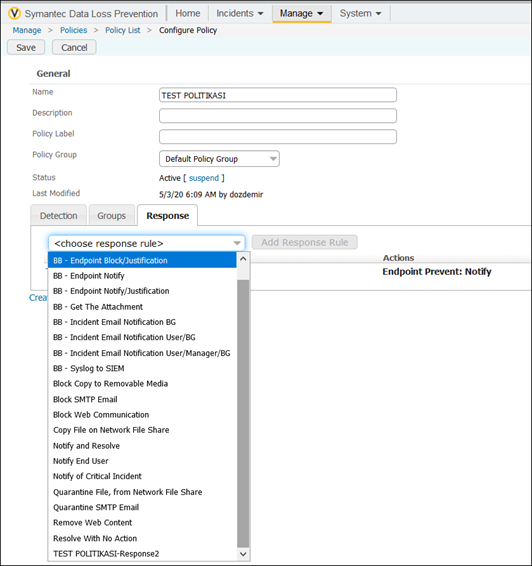Go to the Manage breadcrumb link
Screen dimensions: 532x566
(x=27, y=30)
